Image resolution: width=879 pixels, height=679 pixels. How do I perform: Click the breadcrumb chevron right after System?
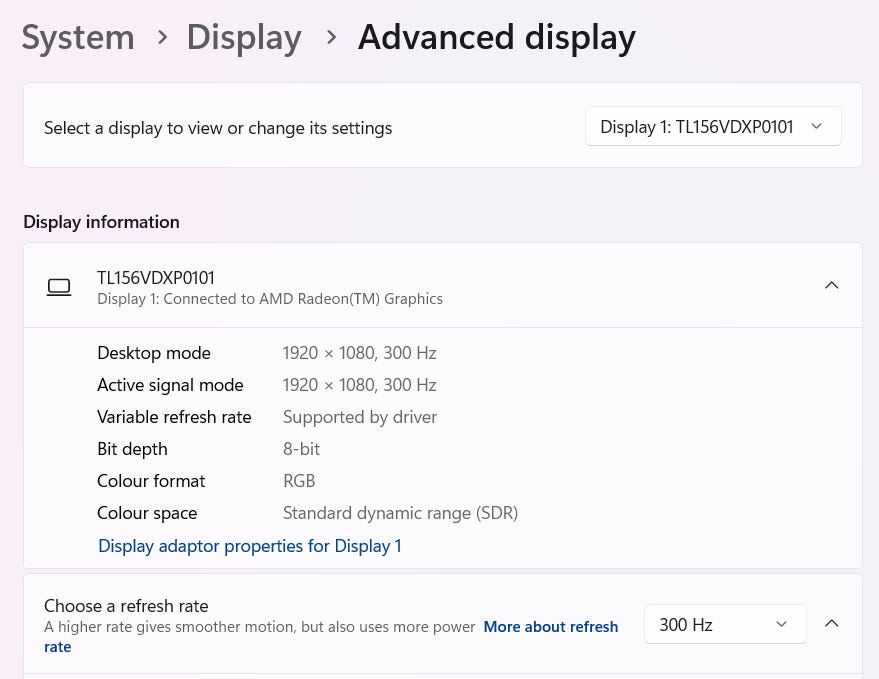(x=162, y=38)
